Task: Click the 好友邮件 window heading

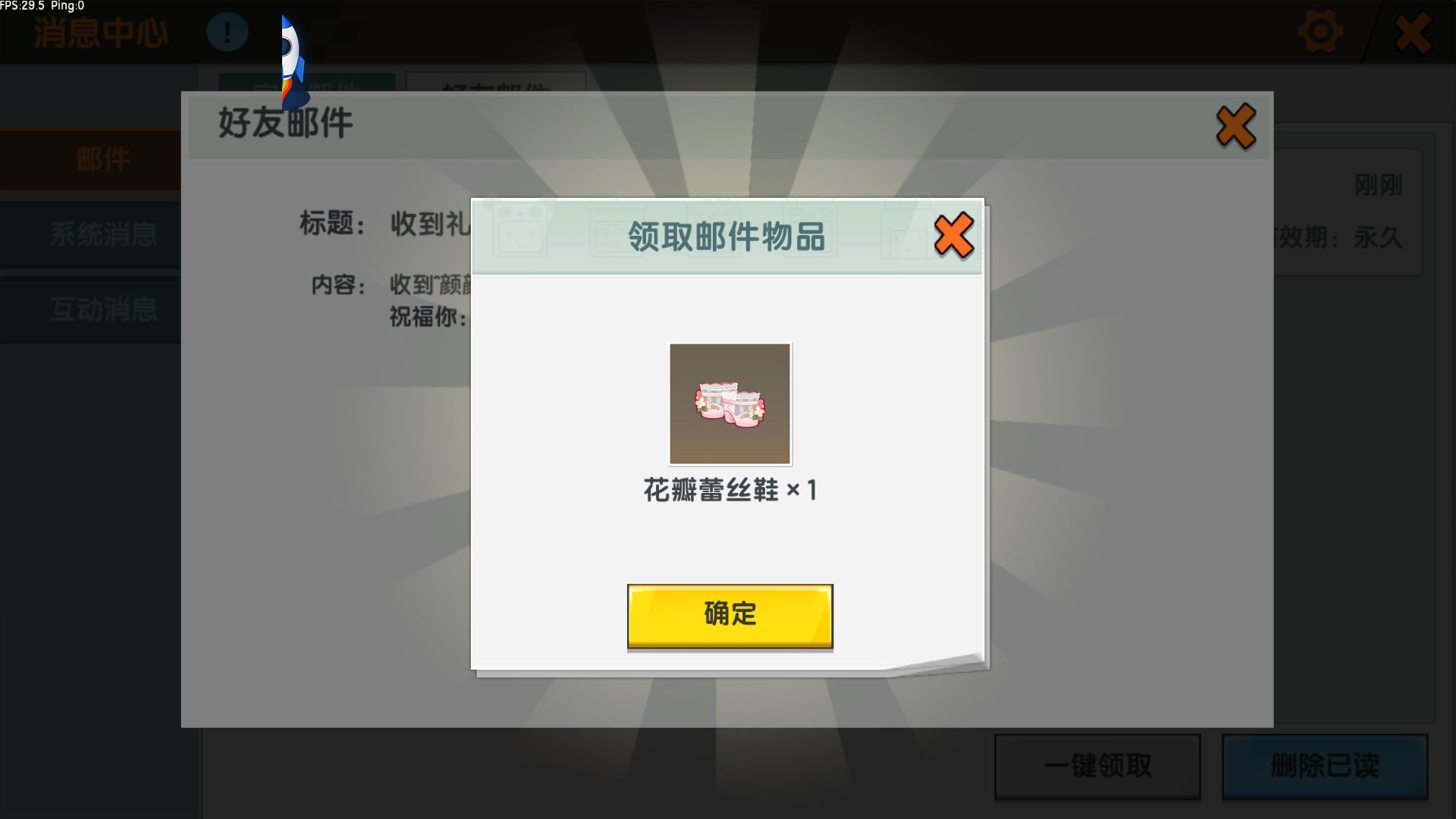Action: (x=285, y=122)
